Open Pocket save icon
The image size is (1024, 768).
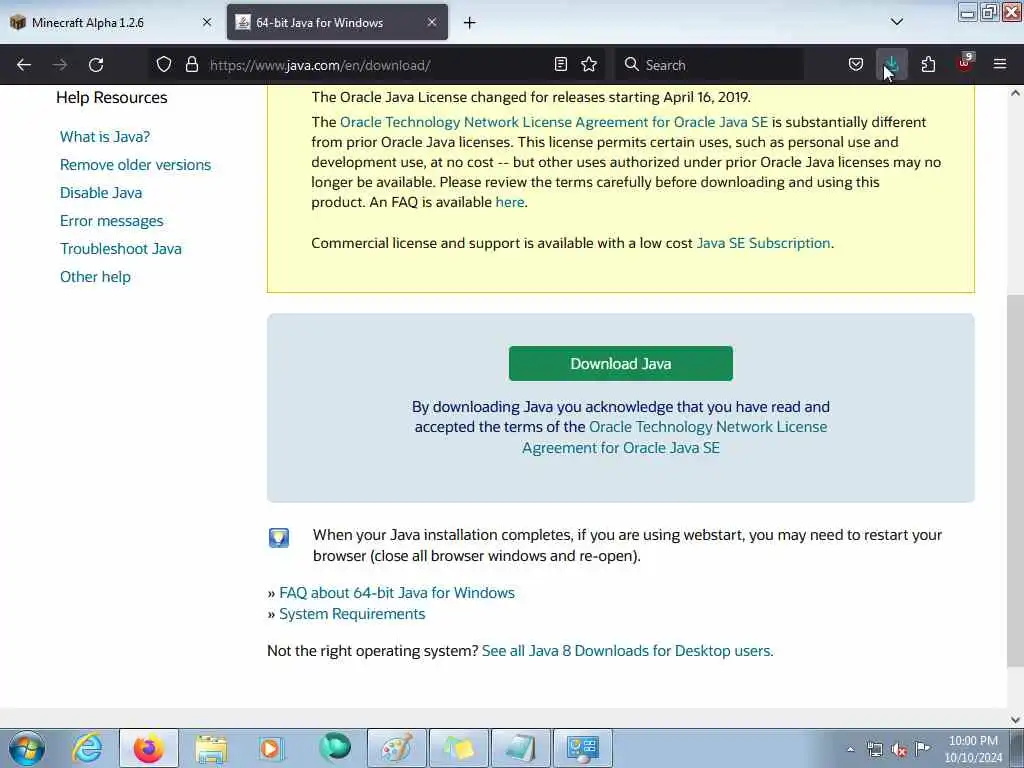click(x=856, y=65)
